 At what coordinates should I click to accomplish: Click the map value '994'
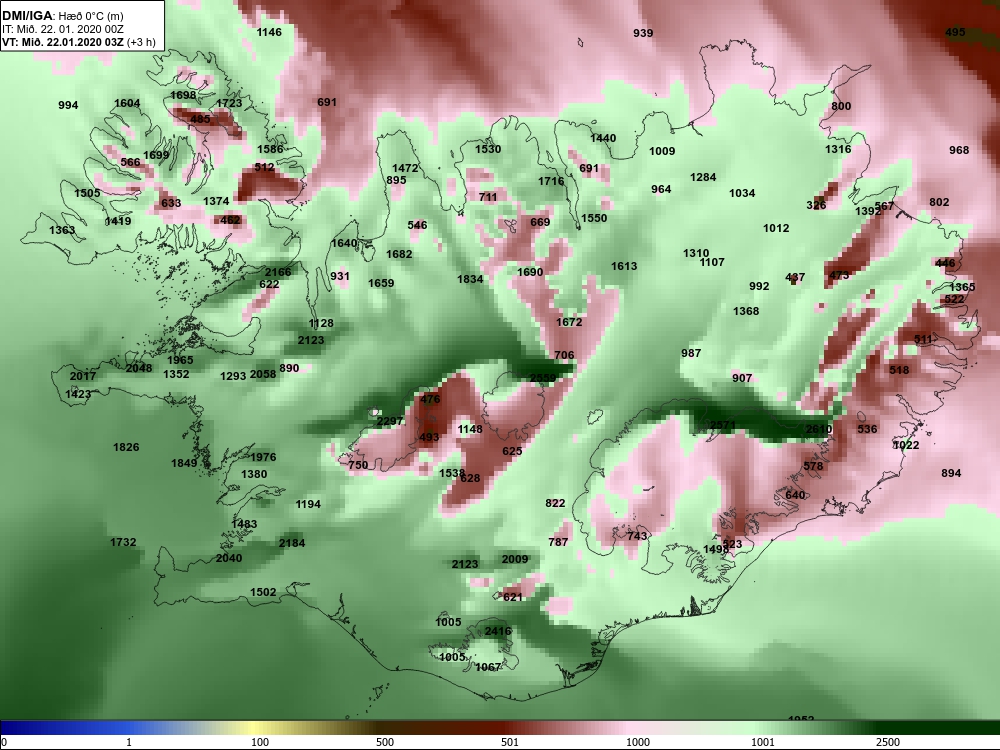point(68,105)
